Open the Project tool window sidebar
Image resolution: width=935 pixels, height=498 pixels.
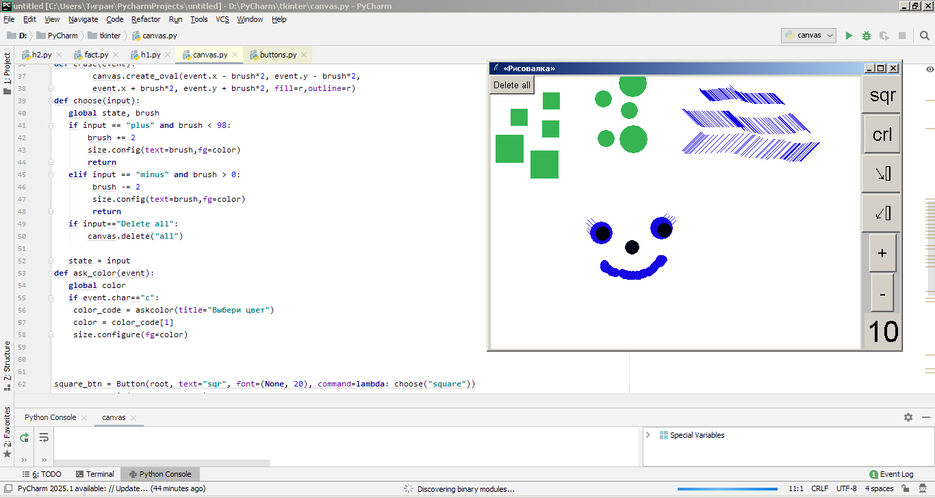pyautogui.click(x=7, y=74)
